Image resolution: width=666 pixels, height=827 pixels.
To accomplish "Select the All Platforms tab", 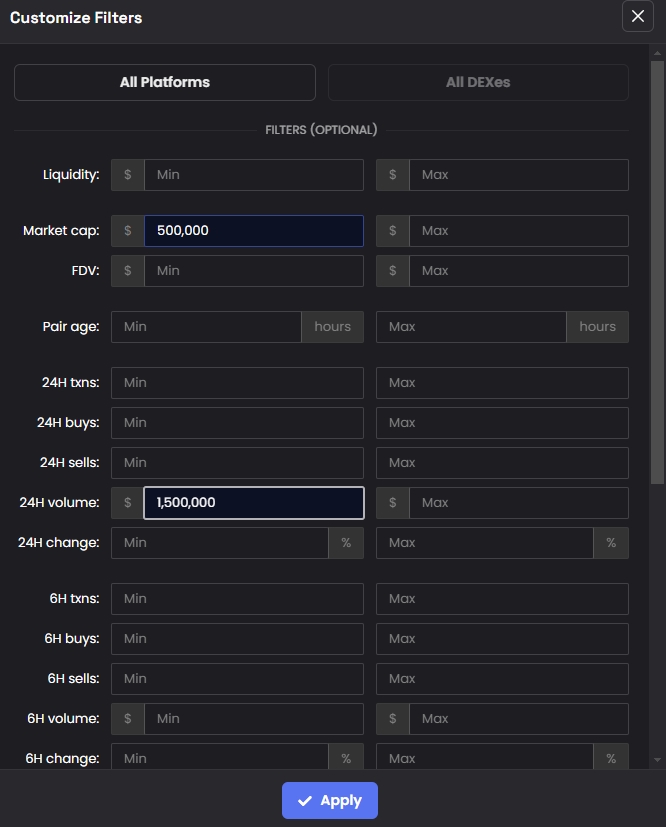I will point(165,83).
